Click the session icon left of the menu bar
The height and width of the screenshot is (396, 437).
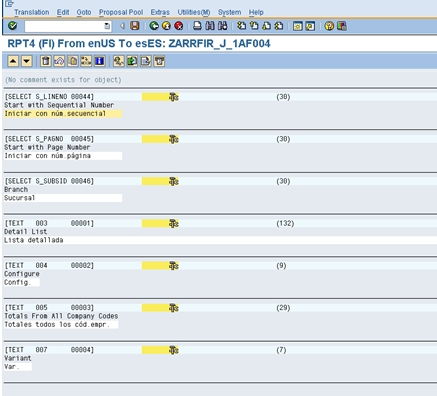click(9, 4)
